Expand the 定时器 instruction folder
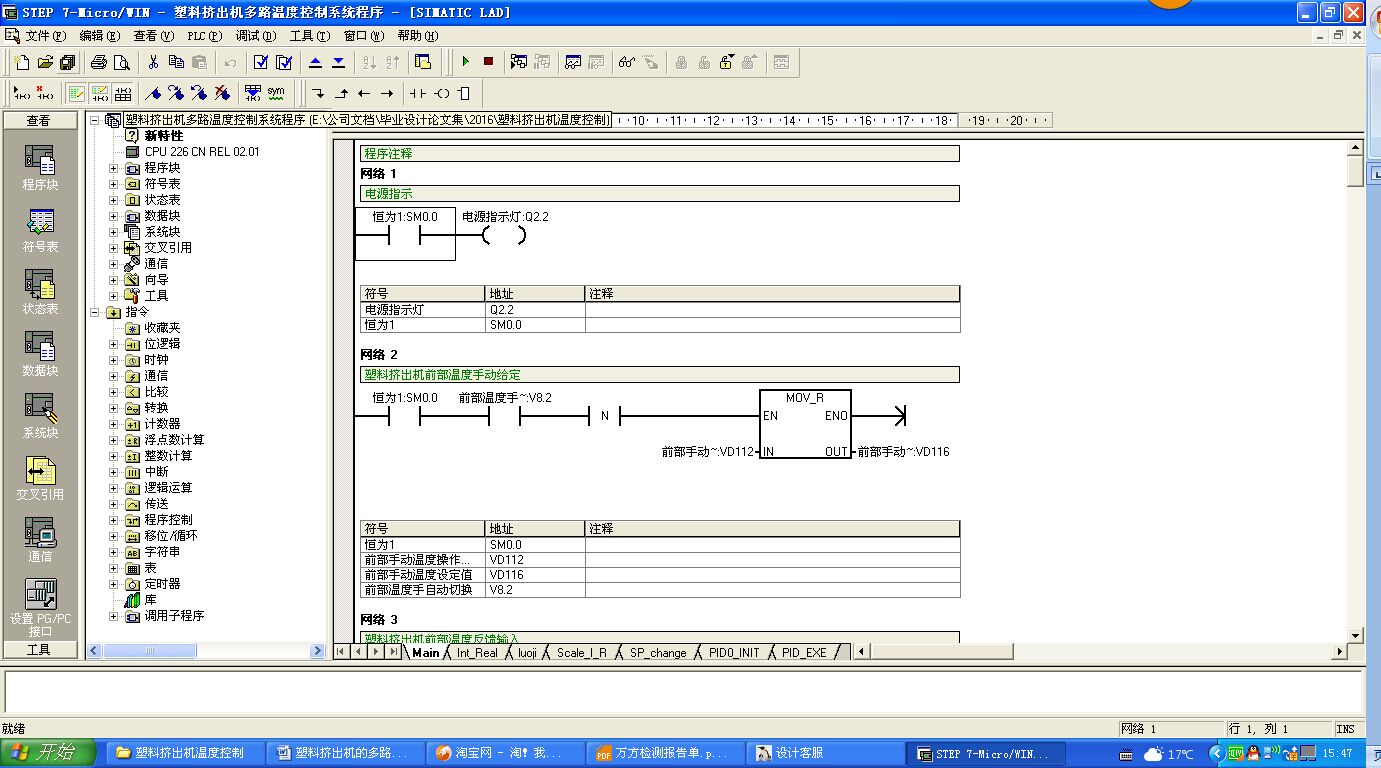 (x=113, y=584)
